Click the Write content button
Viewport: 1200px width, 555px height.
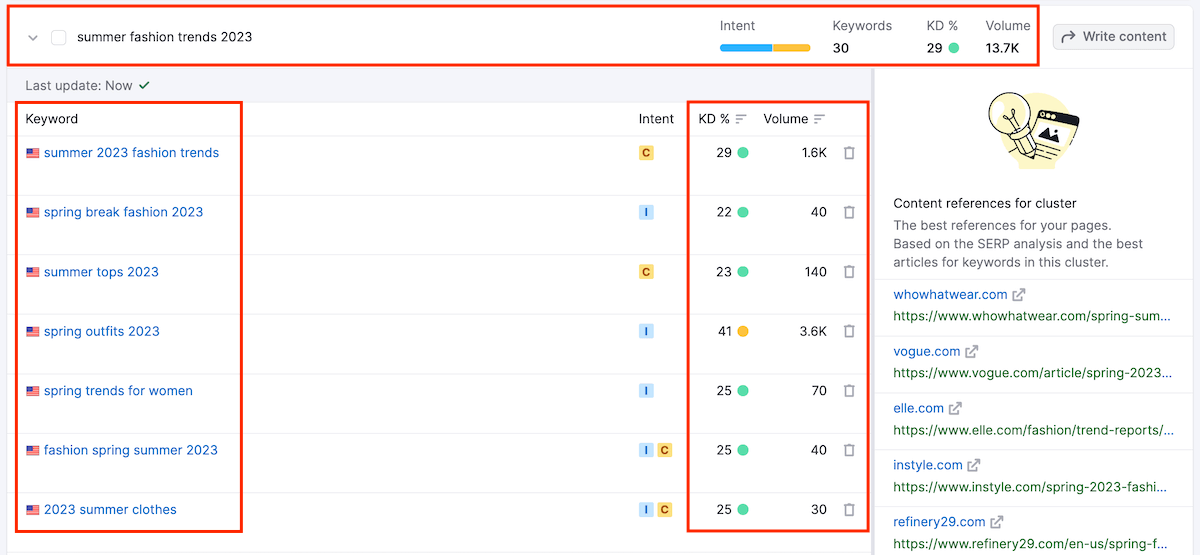click(1113, 37)
